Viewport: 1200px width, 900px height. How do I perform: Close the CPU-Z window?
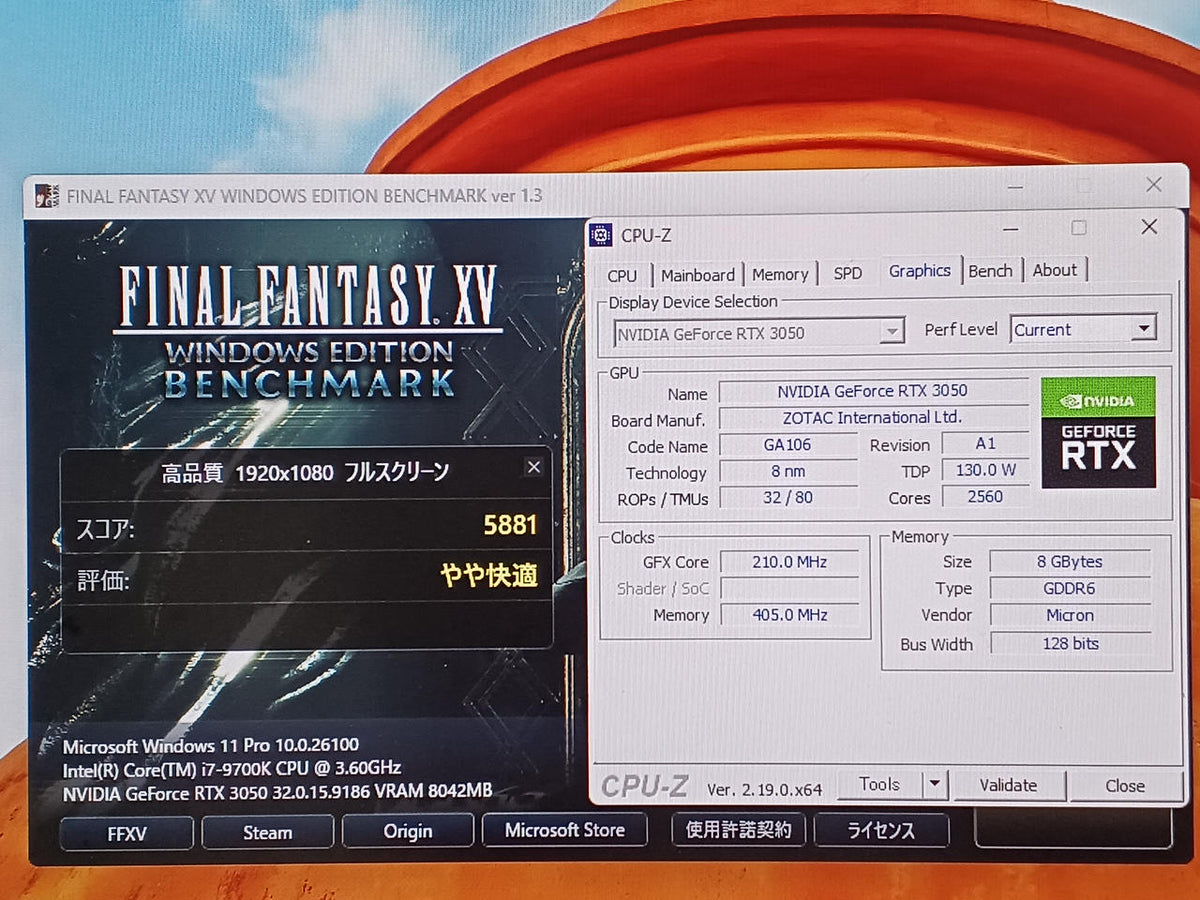[x=1149, y=227]
